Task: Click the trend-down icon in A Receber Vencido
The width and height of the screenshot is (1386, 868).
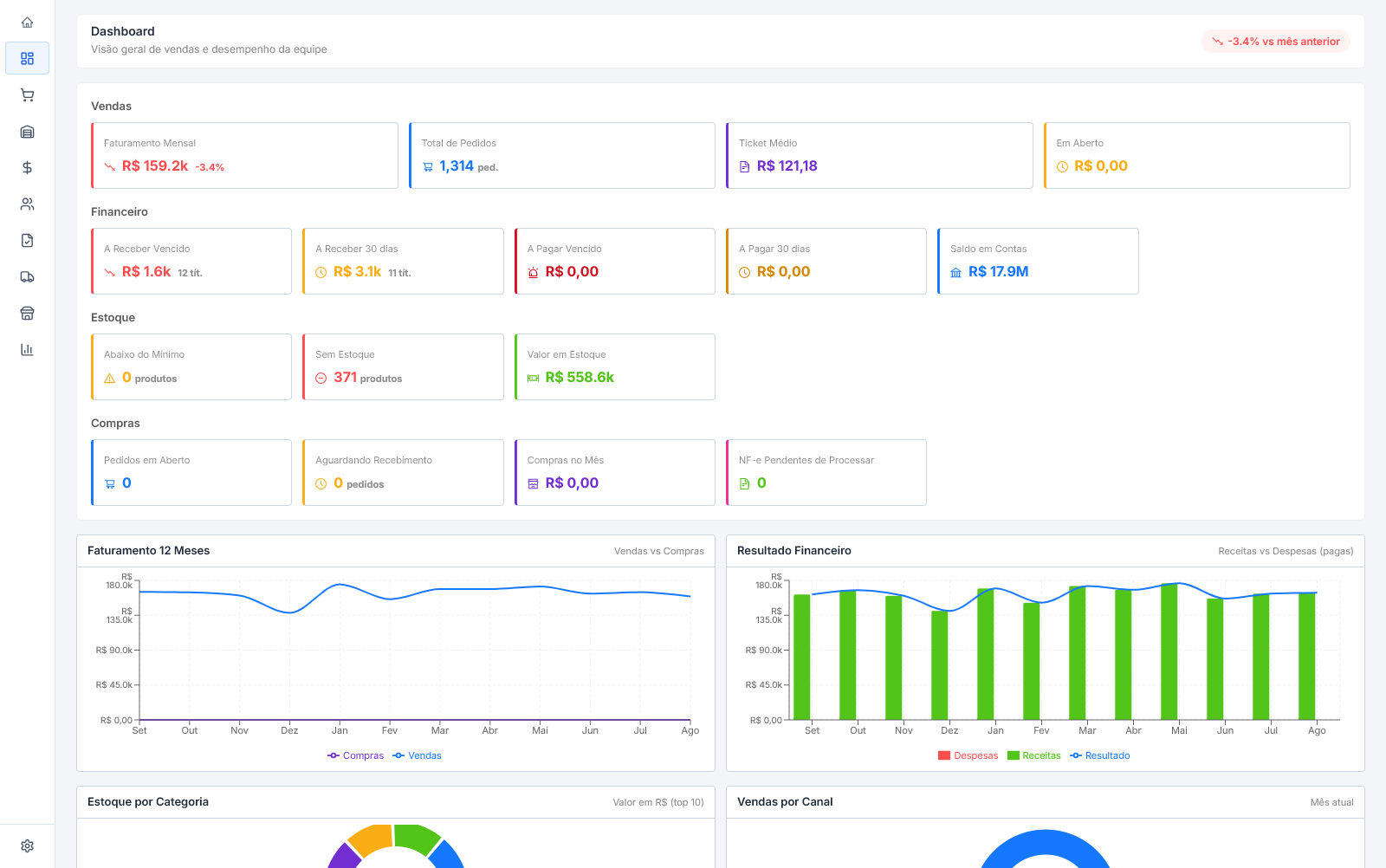Action: point(109,273)
